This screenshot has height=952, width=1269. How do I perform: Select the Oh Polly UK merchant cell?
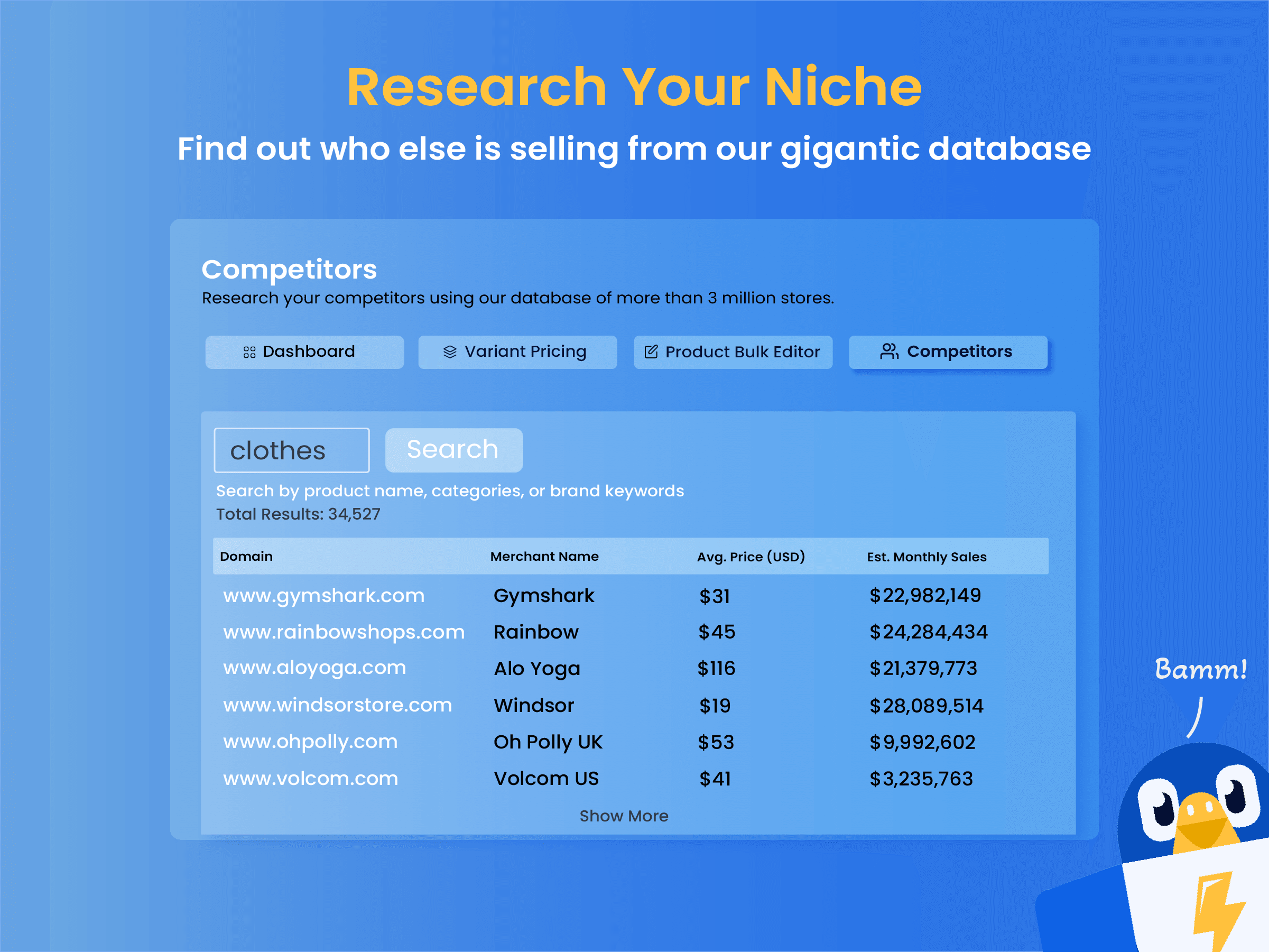pyautogui.click(x=548, y=743)
